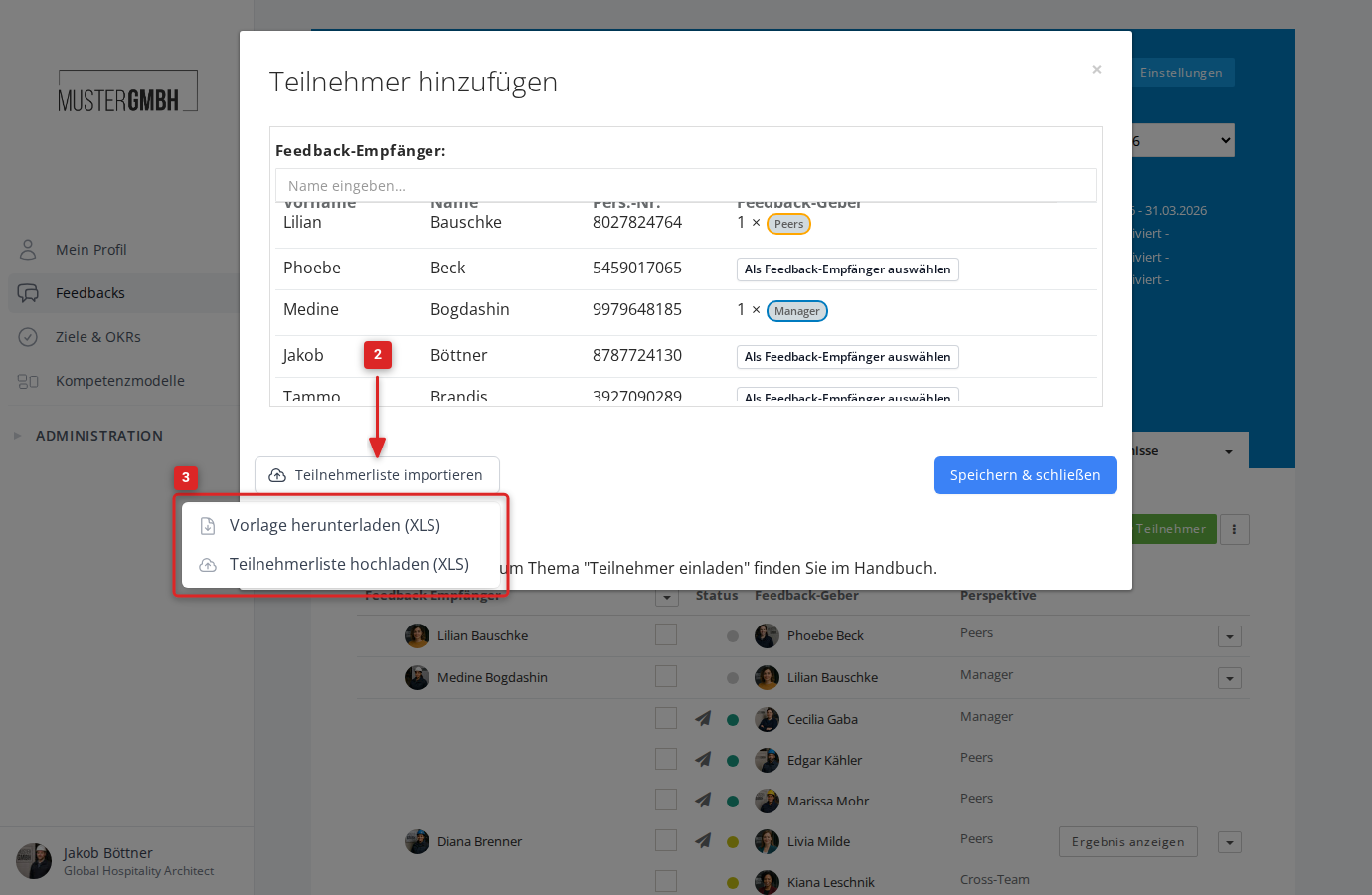Click the MUSTERGMBH logo
Viewport: 1372px width, 895px height.
(x=127, y=91)
